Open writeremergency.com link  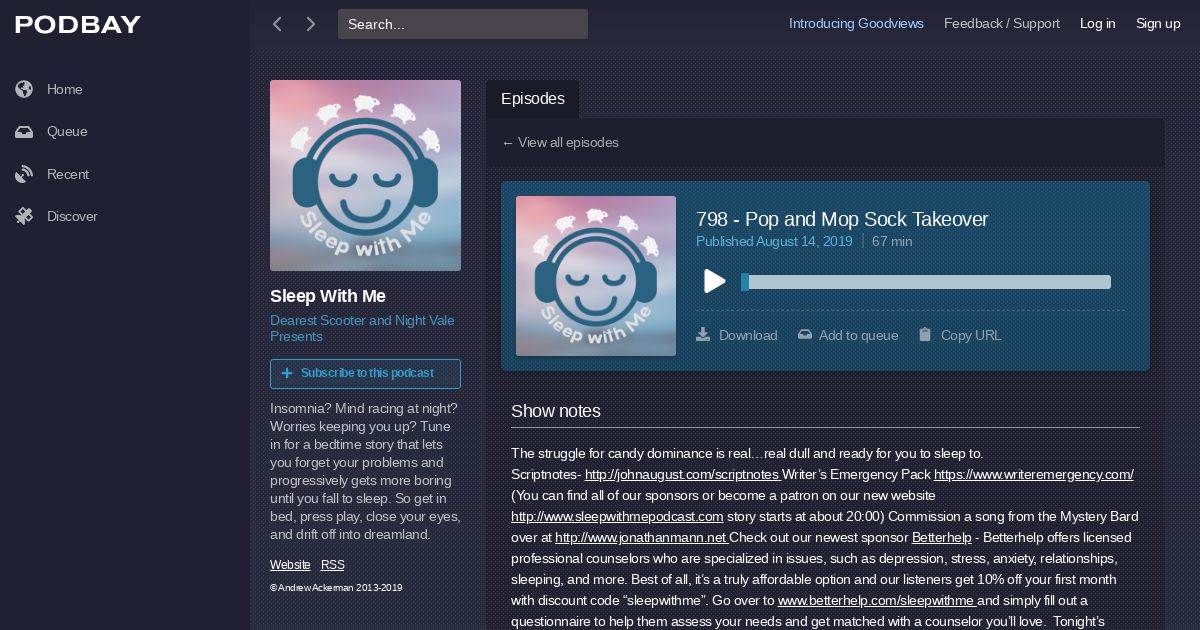pyautogui.click(x=1033, y=475)
